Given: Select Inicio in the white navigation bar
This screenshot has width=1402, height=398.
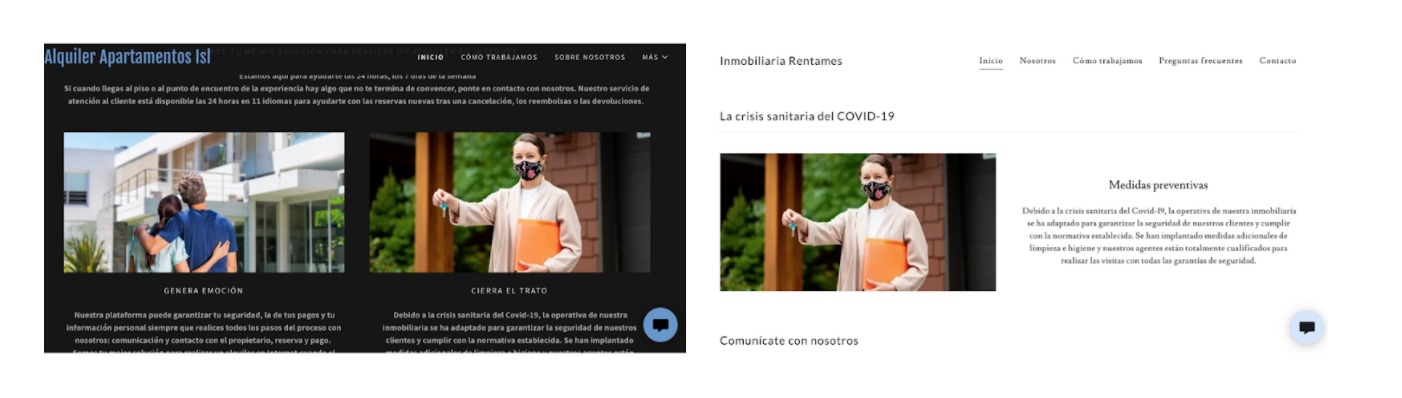Looking at the screenshot, I should coord(991,61).
